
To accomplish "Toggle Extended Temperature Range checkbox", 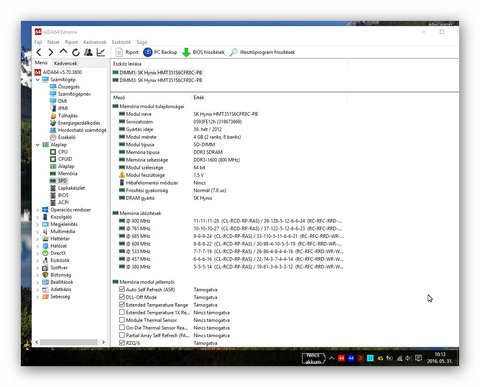I will 122,304.
